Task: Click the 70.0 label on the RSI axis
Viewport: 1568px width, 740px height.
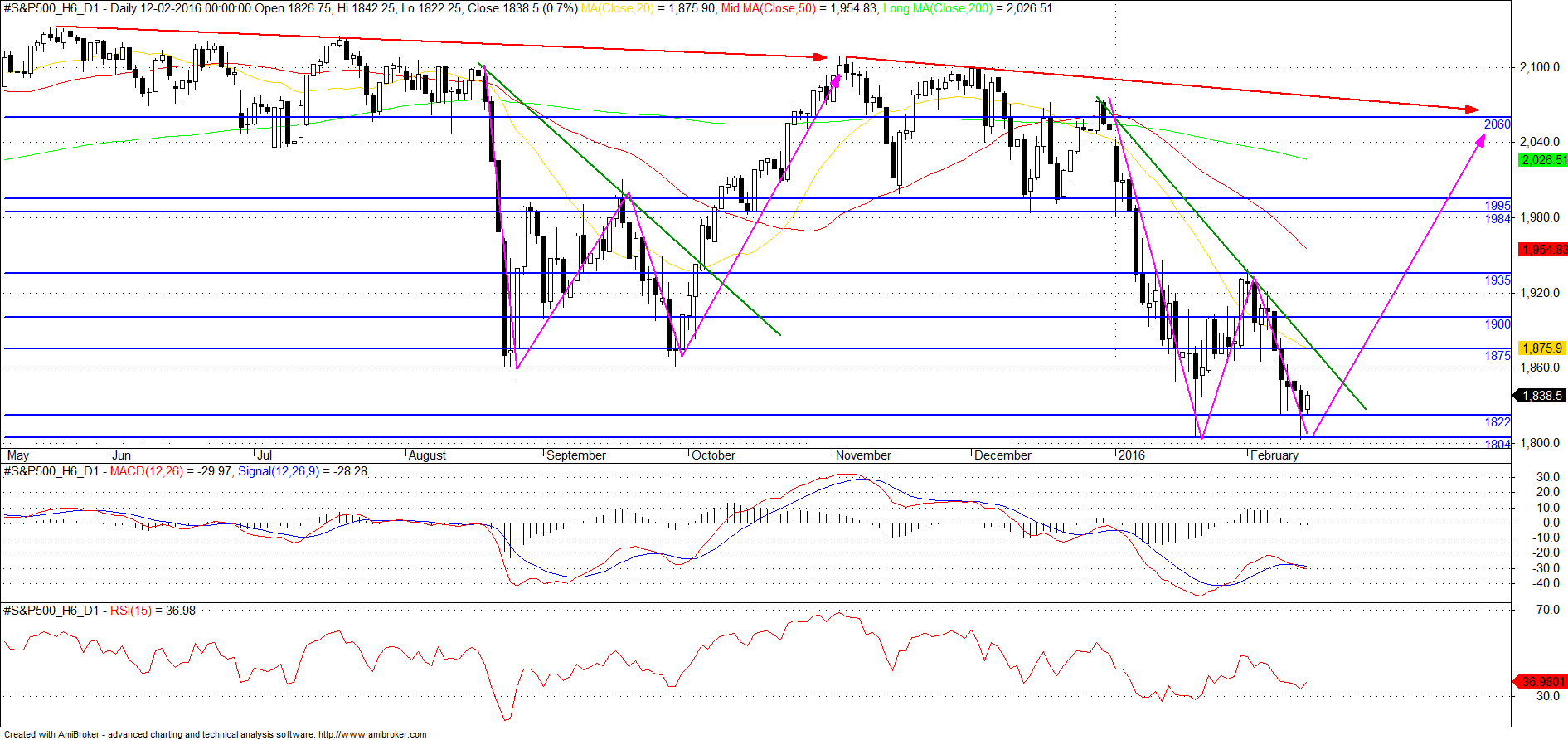Action: click(1548, 610)
